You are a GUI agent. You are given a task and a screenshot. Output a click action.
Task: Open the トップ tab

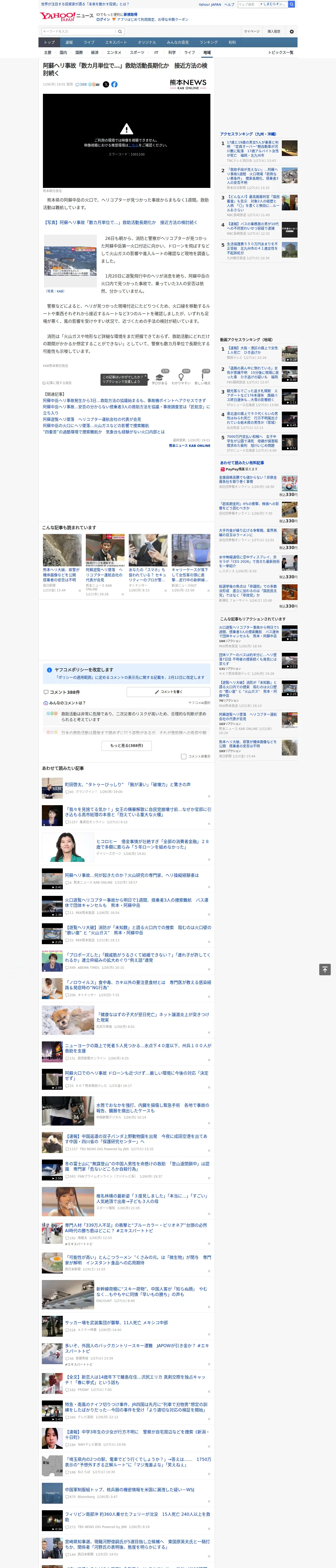pyautogui.click(x=49, y=43)
